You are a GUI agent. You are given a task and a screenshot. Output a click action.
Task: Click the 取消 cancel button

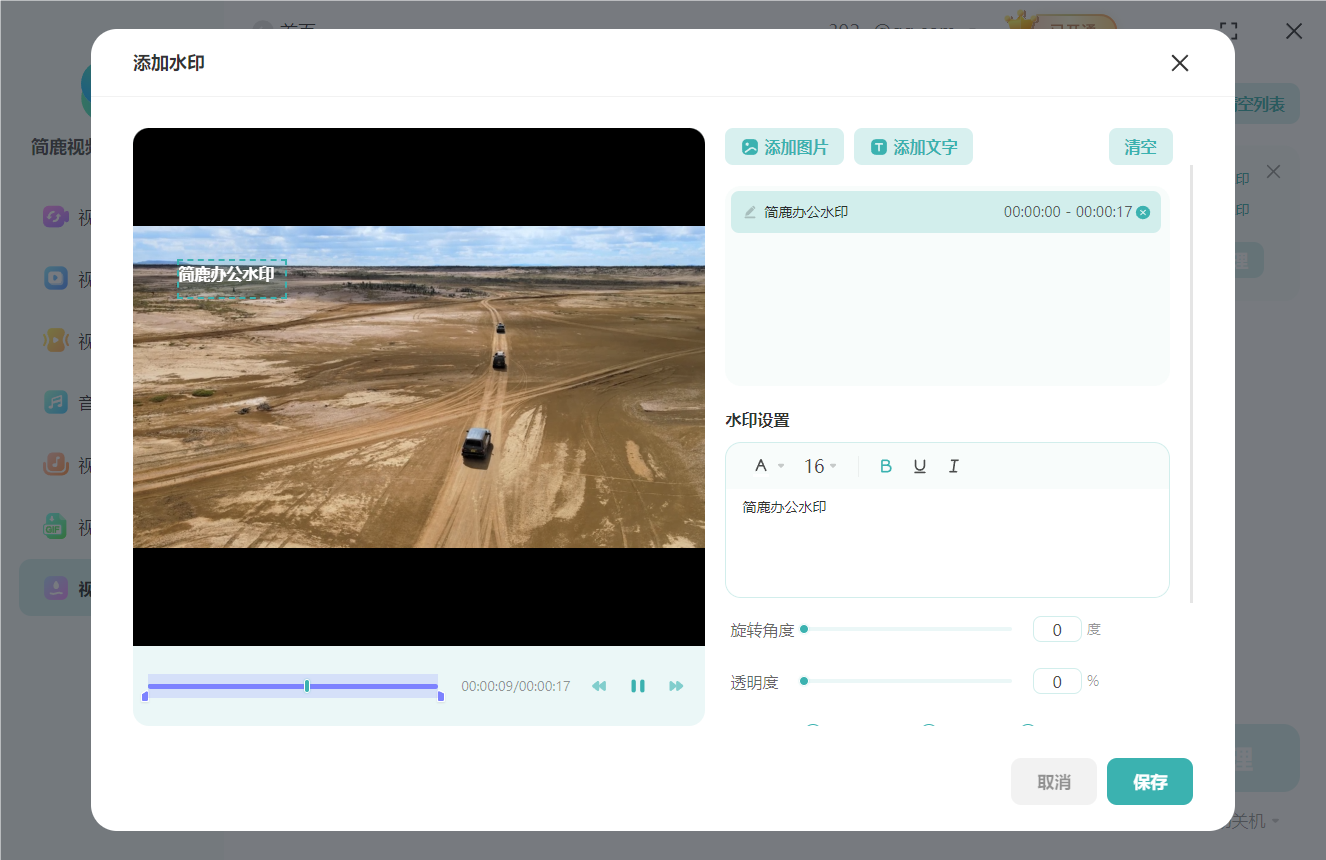(x=1053, y=782)
